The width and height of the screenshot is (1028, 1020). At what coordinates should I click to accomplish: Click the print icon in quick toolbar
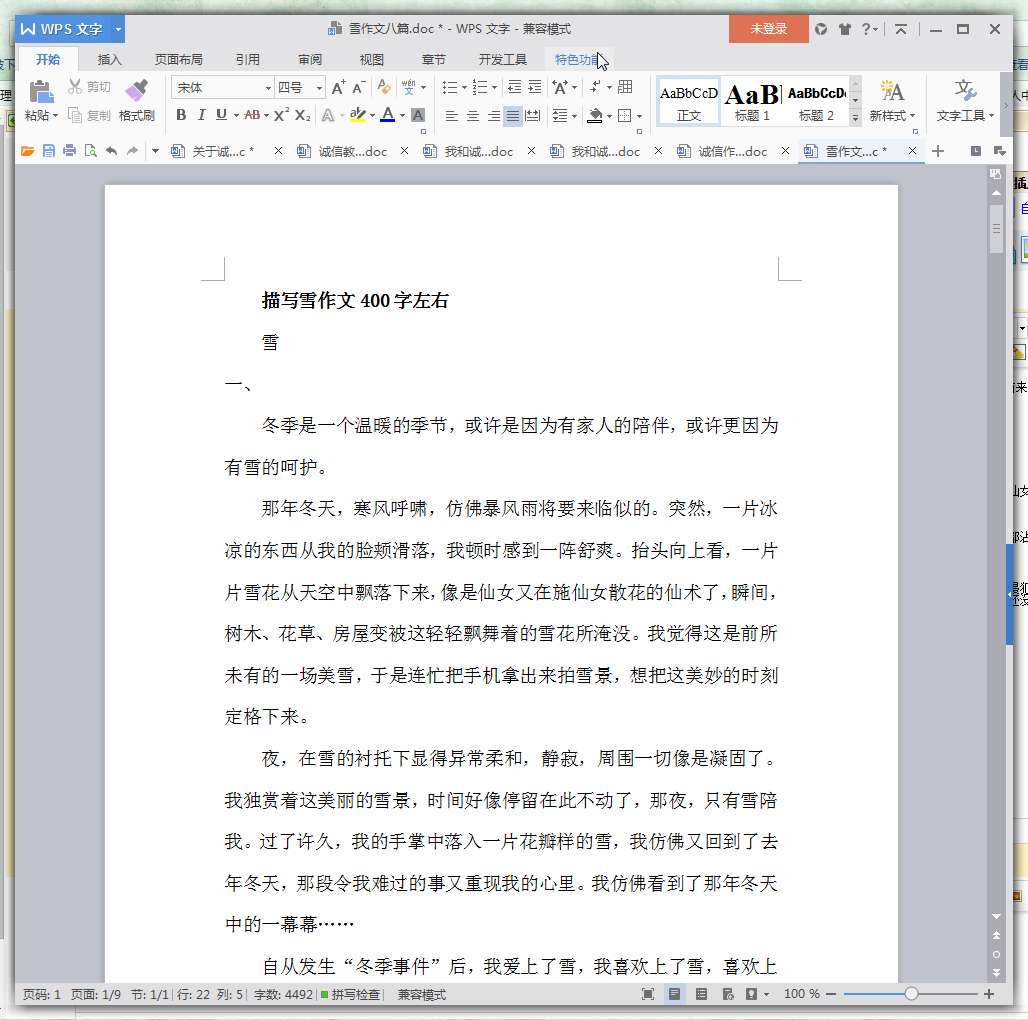click(69, 151)
